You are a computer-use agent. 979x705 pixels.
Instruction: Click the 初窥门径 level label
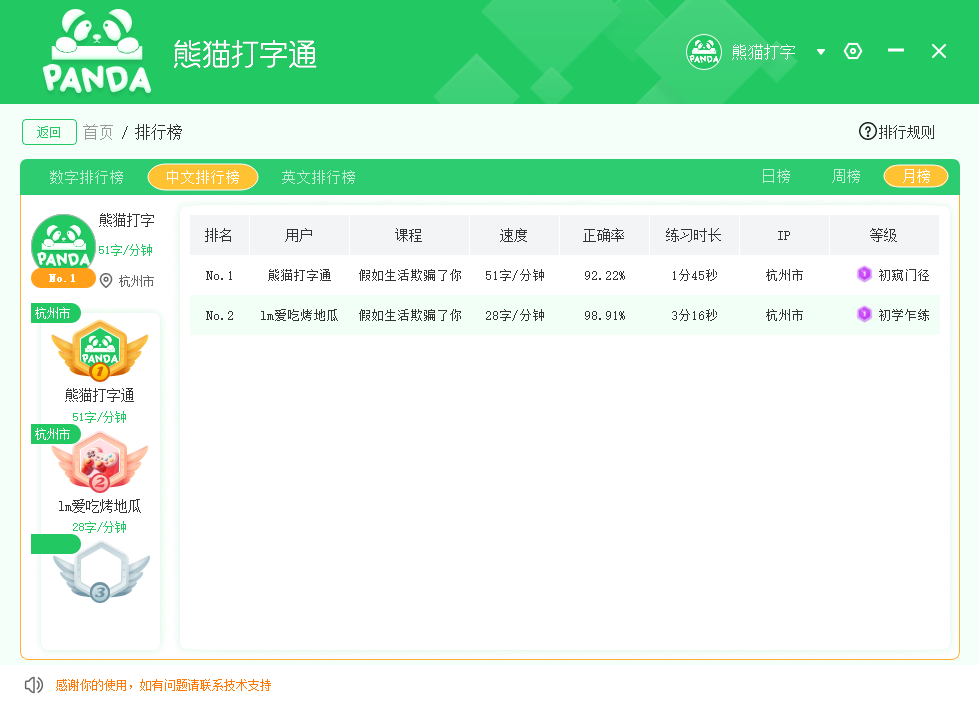pyautogui.click(x=903, y=275)
